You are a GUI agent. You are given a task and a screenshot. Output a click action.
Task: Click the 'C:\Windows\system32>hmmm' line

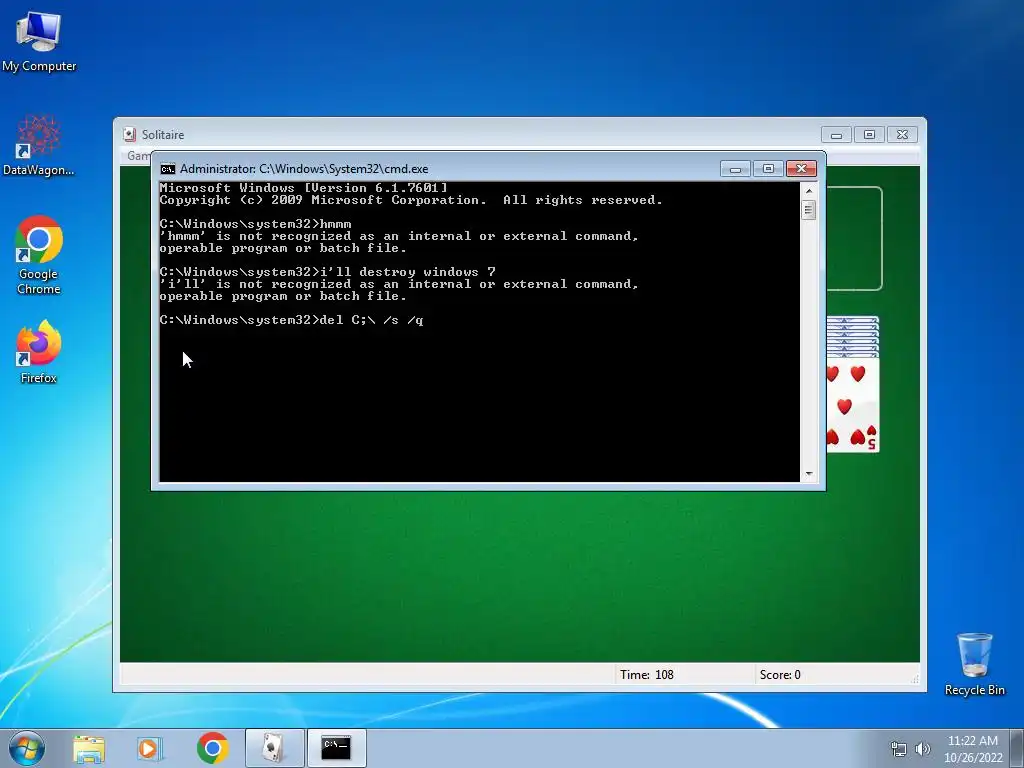[255, 224]
